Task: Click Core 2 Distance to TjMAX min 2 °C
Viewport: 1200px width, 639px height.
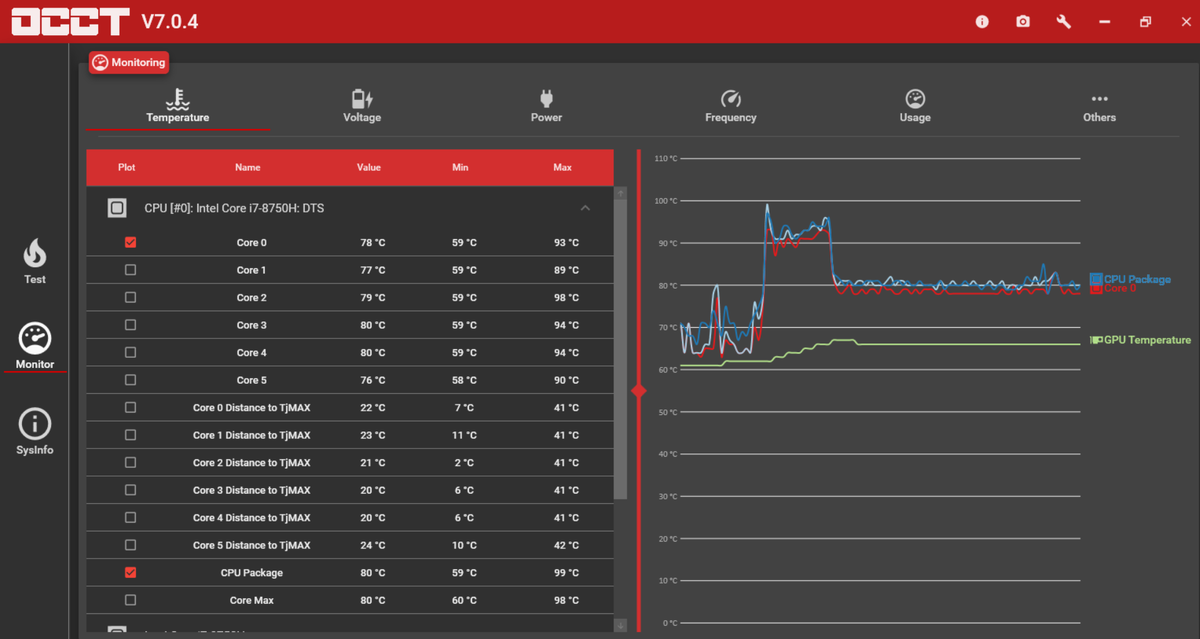Action: (464, 462)
